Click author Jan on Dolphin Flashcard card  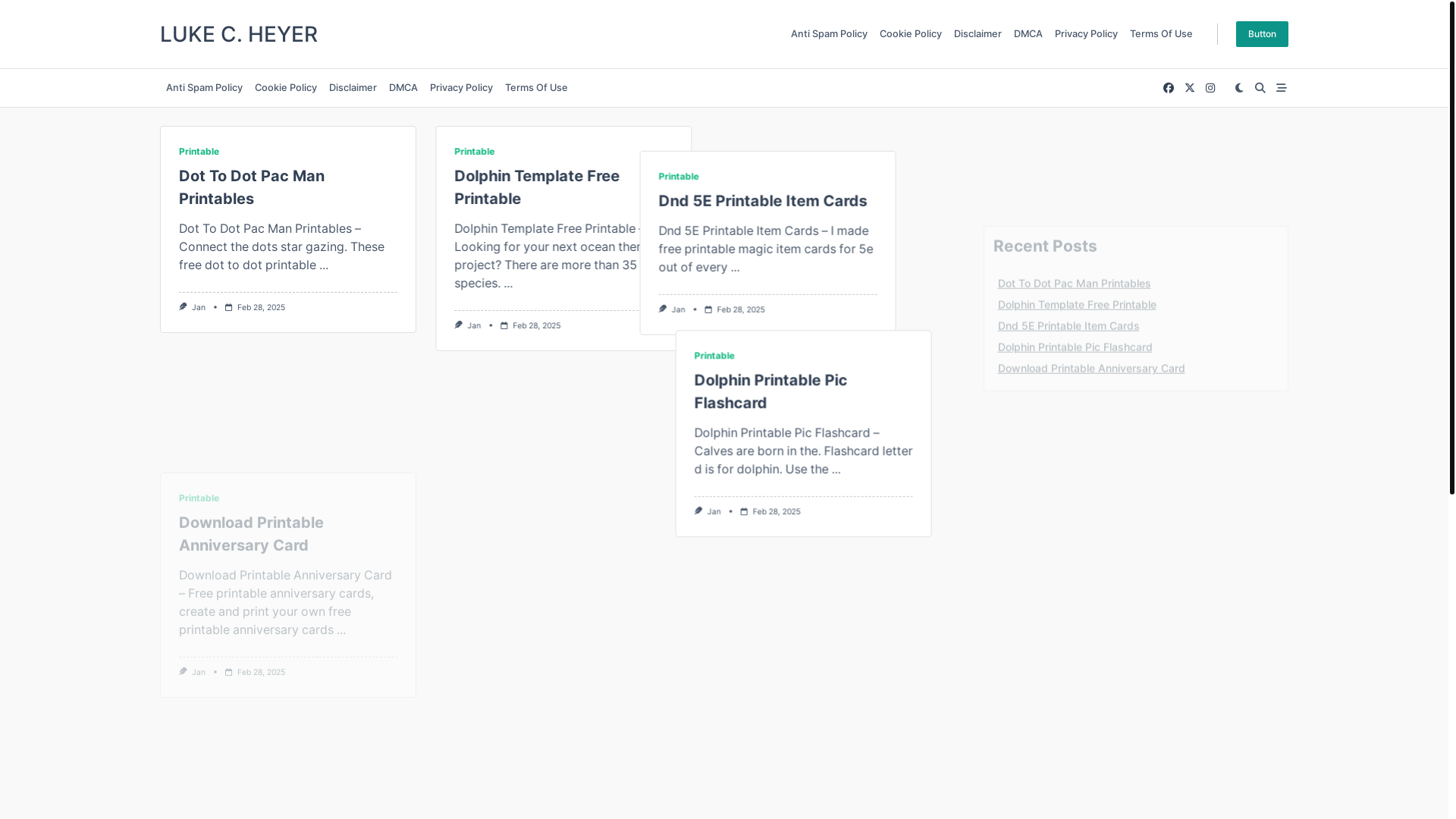713,511
